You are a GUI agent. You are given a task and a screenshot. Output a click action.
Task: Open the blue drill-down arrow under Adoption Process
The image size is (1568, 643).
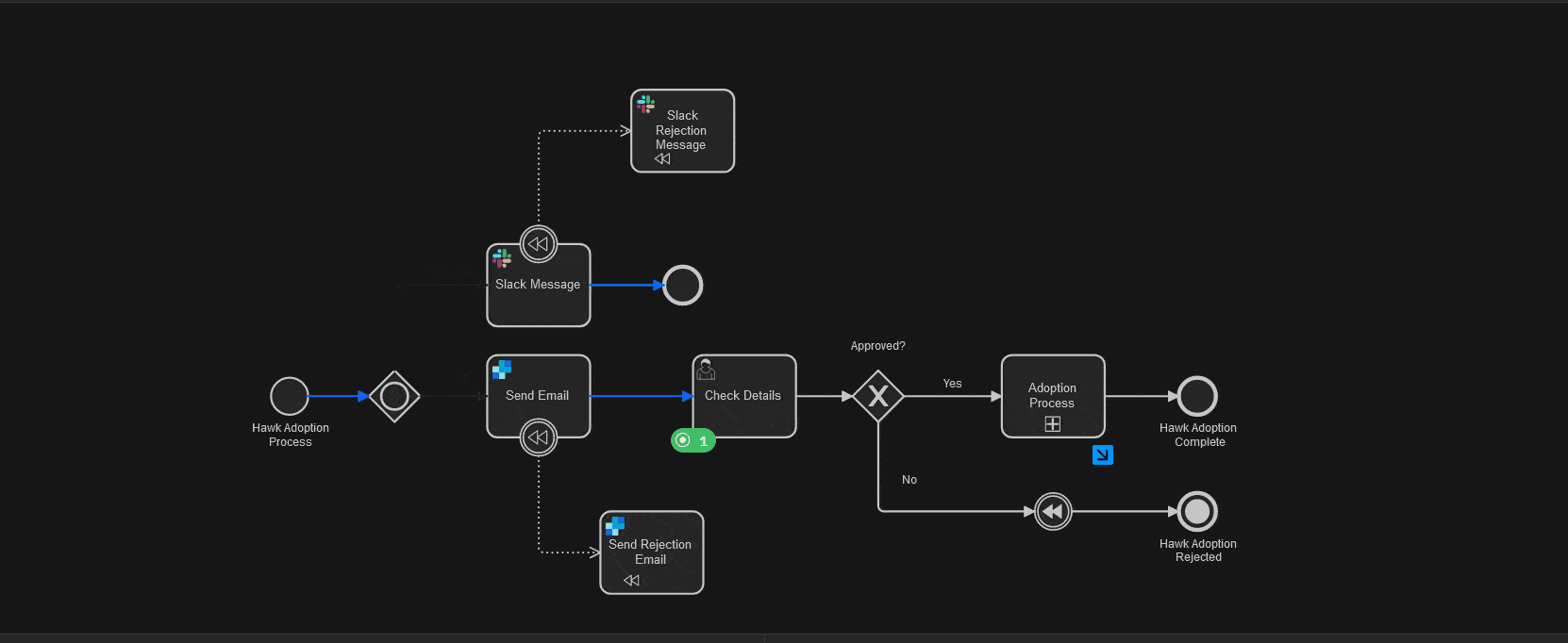[1103, 455]
